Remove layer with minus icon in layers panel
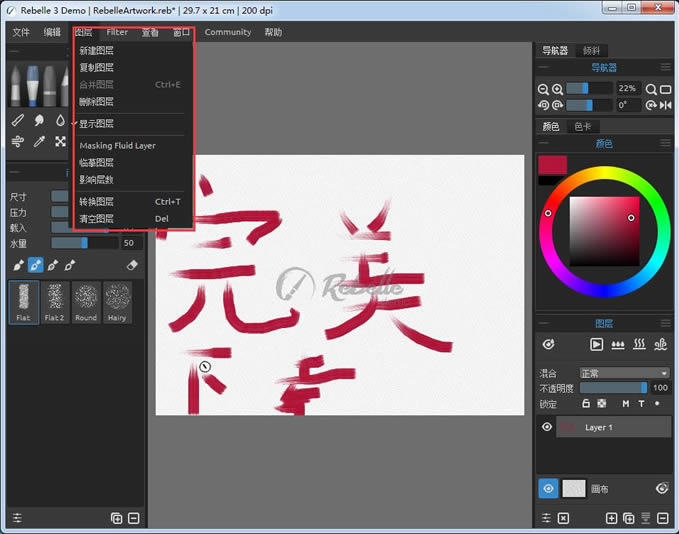Image resolution: width=679 pixels, height=534 pixels. pyautogui.click(x=663, y=518)
